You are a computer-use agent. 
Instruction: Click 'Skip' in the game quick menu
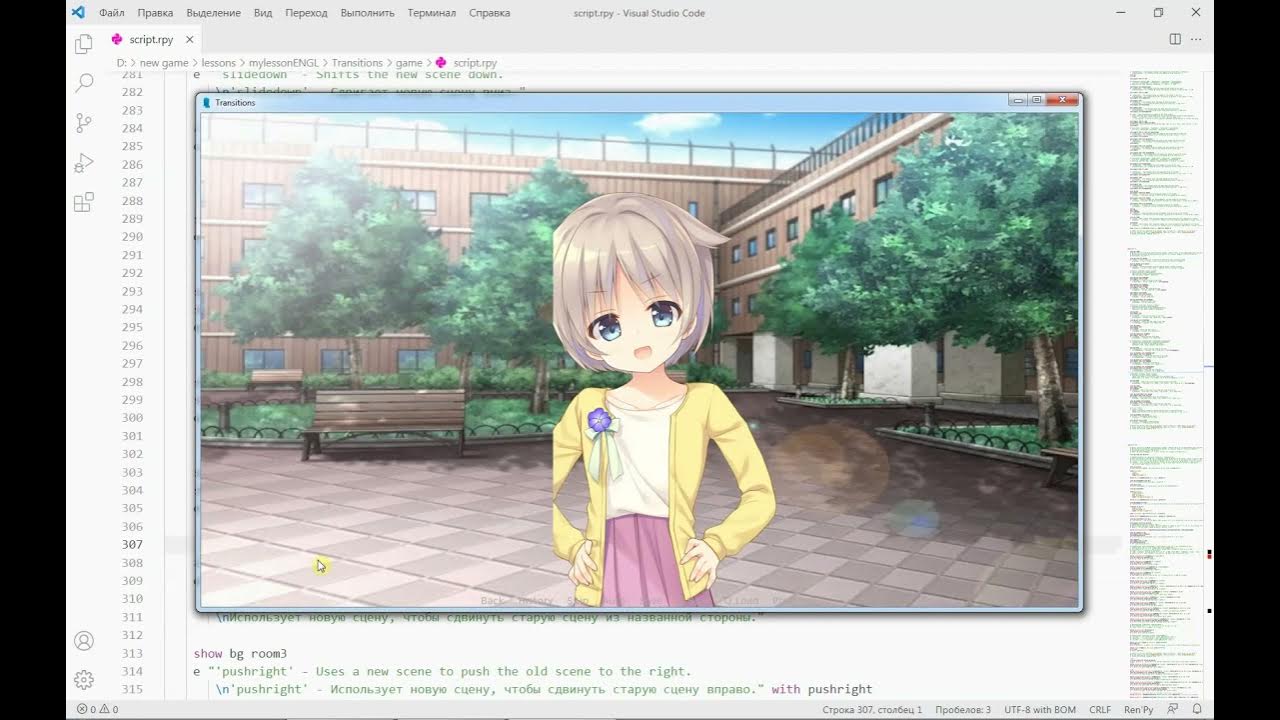click(578, 601)
